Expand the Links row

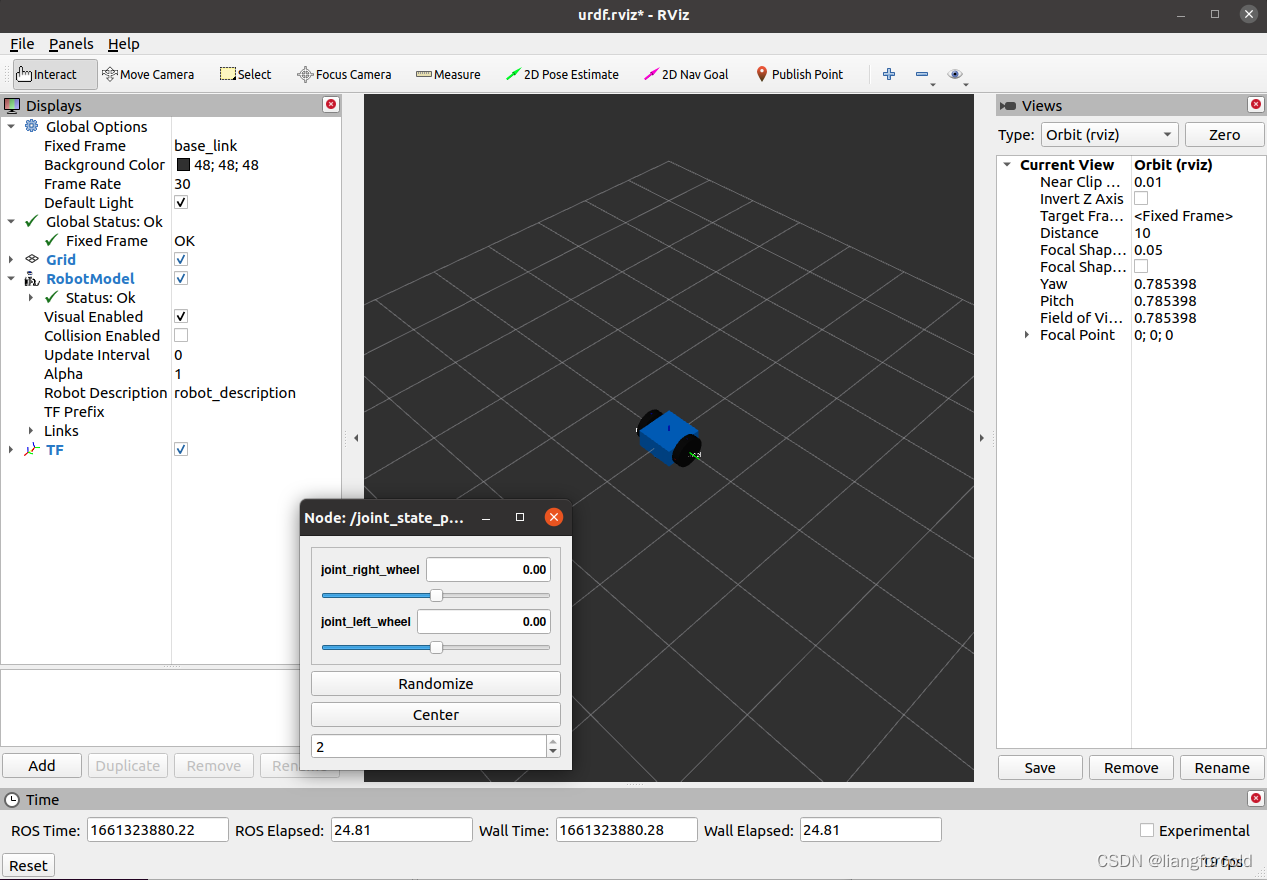pos(31,430)
